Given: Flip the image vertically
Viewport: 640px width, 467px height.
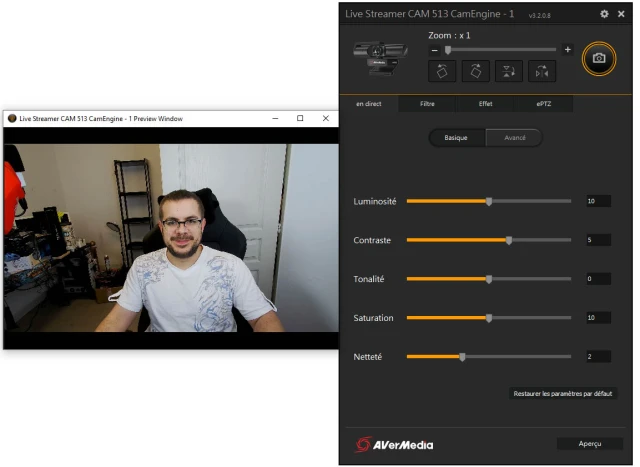Looking at the screenshot, I should tap(509, 71).
